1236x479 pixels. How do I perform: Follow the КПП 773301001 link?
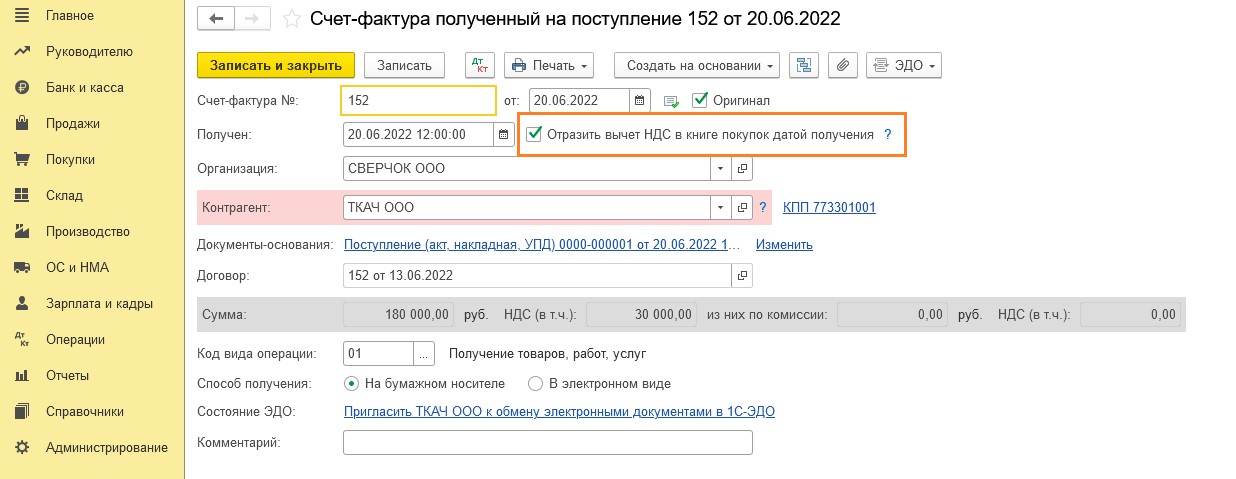(x=829, y=208)
